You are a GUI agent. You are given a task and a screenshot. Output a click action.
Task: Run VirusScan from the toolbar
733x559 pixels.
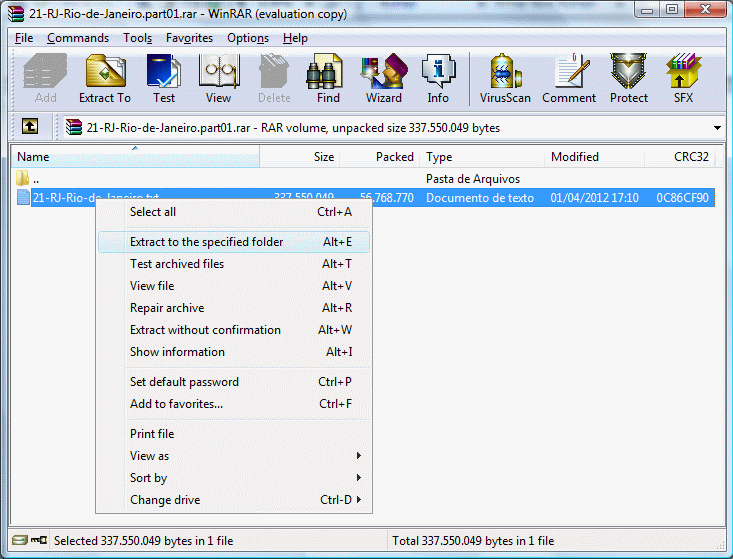507,79
